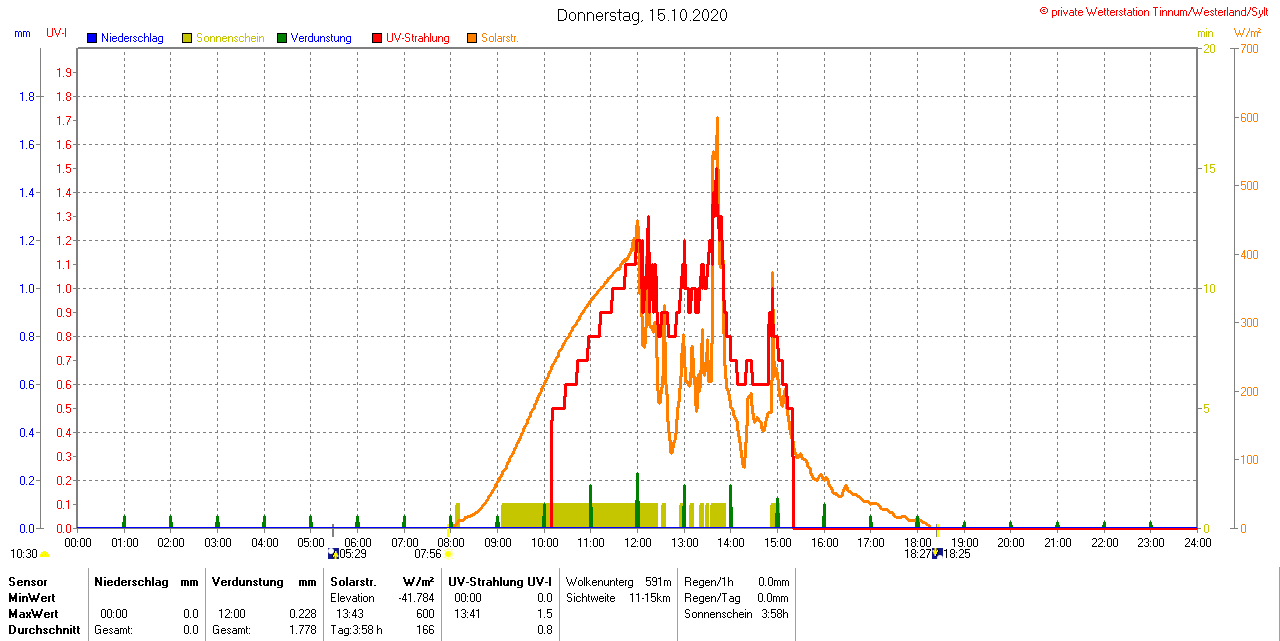Click the MinWert row header

[x=32, y=597]
